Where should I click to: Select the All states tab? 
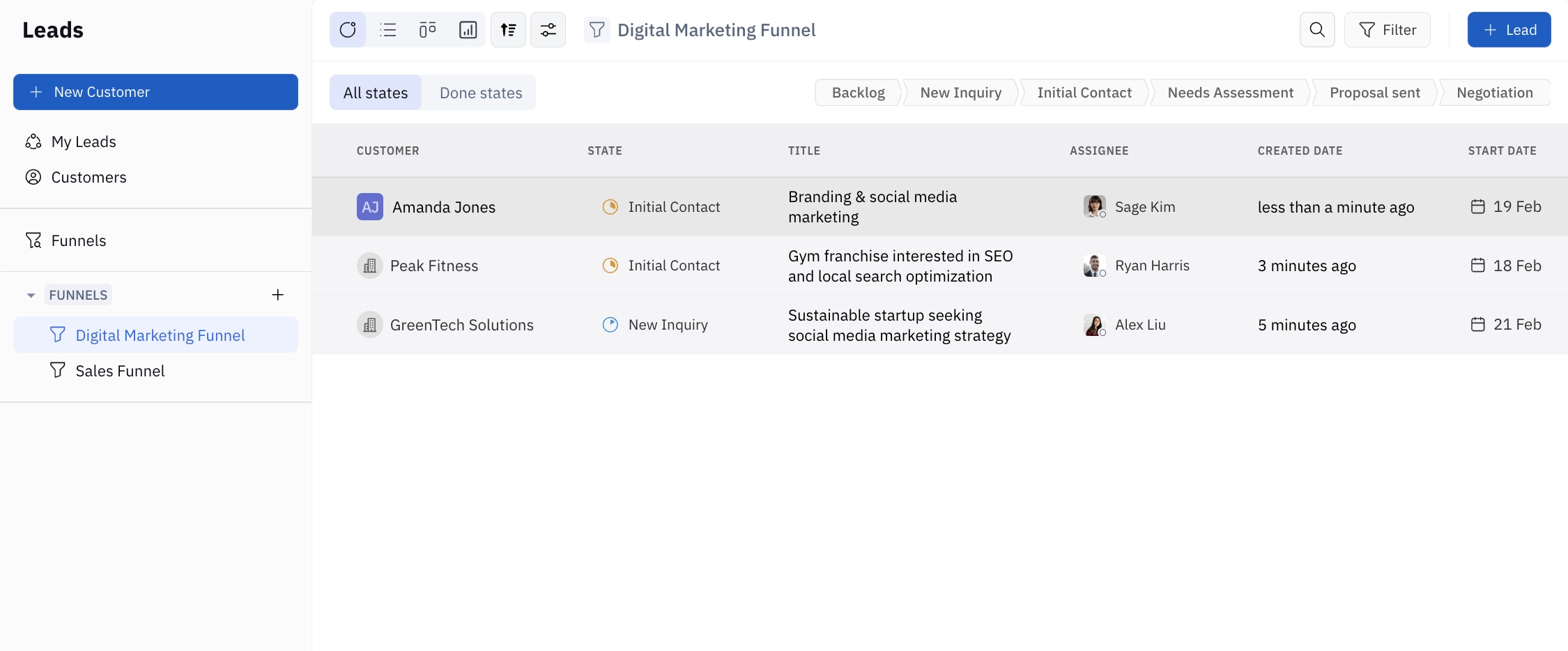point(375,92)
